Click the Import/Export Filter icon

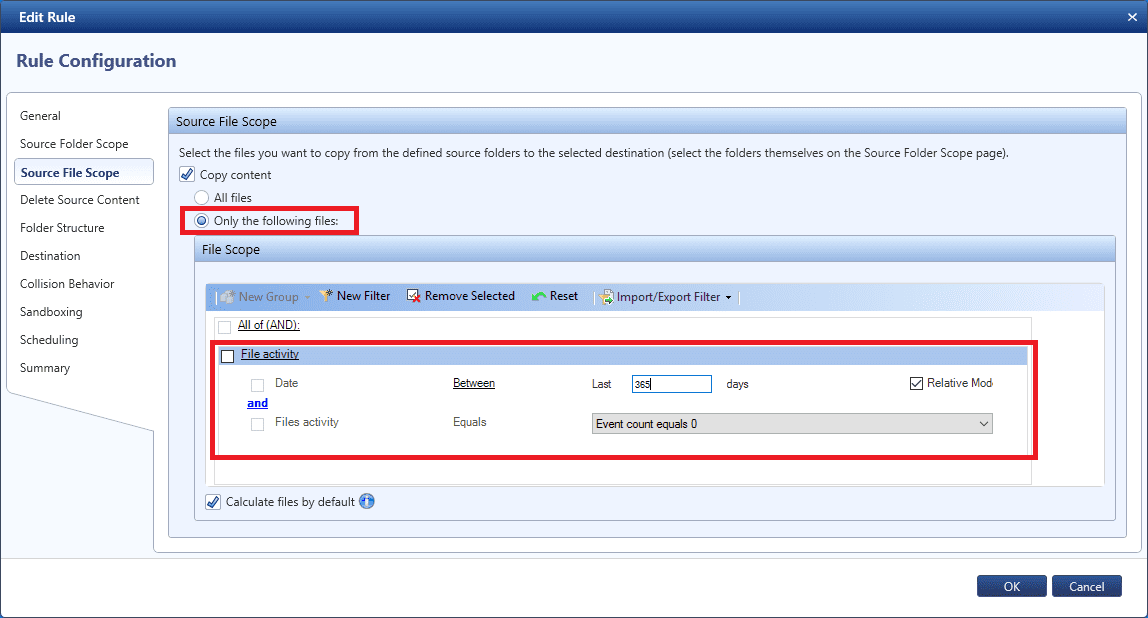click(x=606, y=297)
